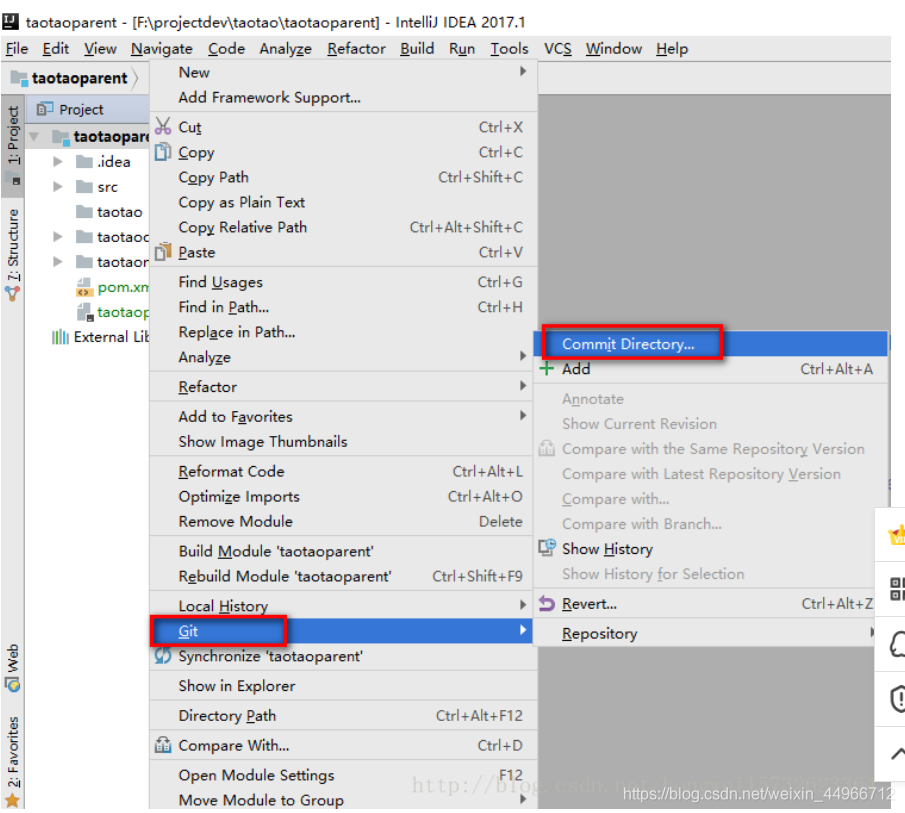Select Open Module Settings entry

[342, 775]
